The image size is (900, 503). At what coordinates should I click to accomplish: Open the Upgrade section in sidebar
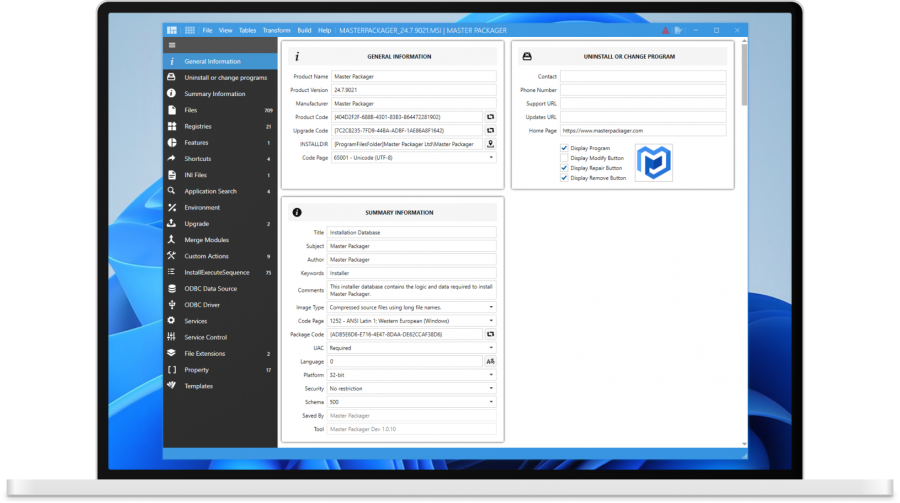pyautogui.click(x=220, y=224)
